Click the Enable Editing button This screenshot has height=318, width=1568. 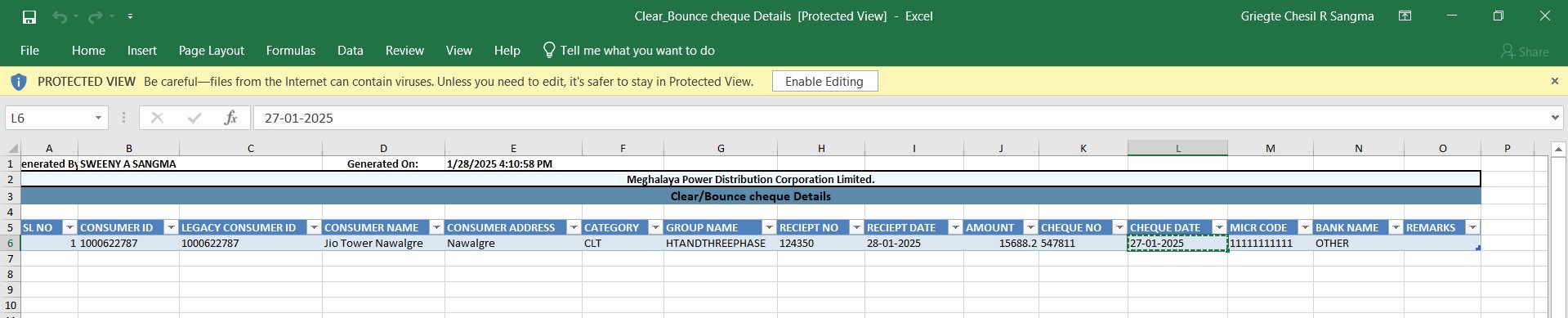click(824, 81)
